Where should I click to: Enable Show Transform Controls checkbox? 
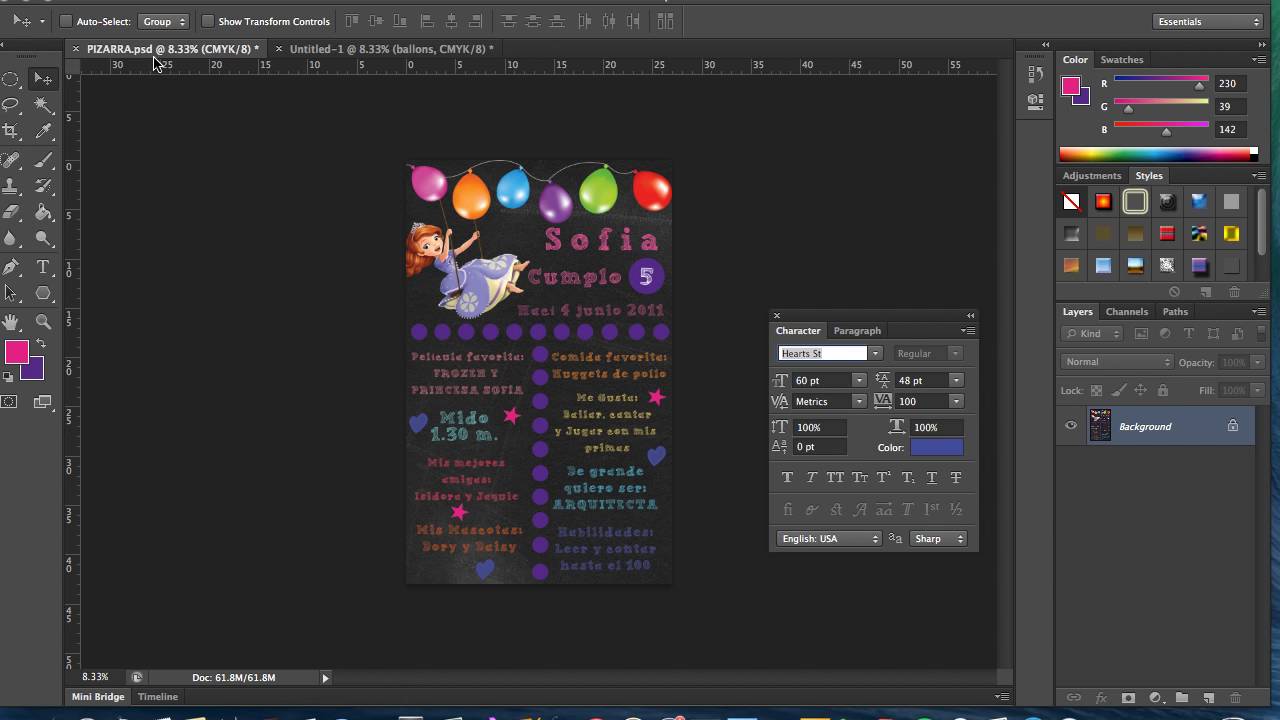click(208, 21)
